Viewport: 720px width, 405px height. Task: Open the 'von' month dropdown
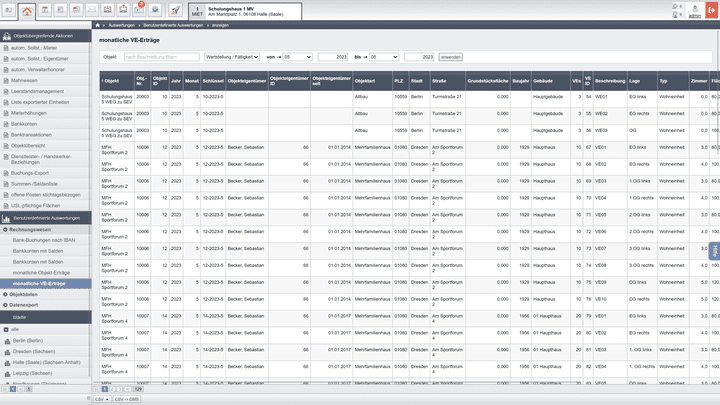coord(298,58)
